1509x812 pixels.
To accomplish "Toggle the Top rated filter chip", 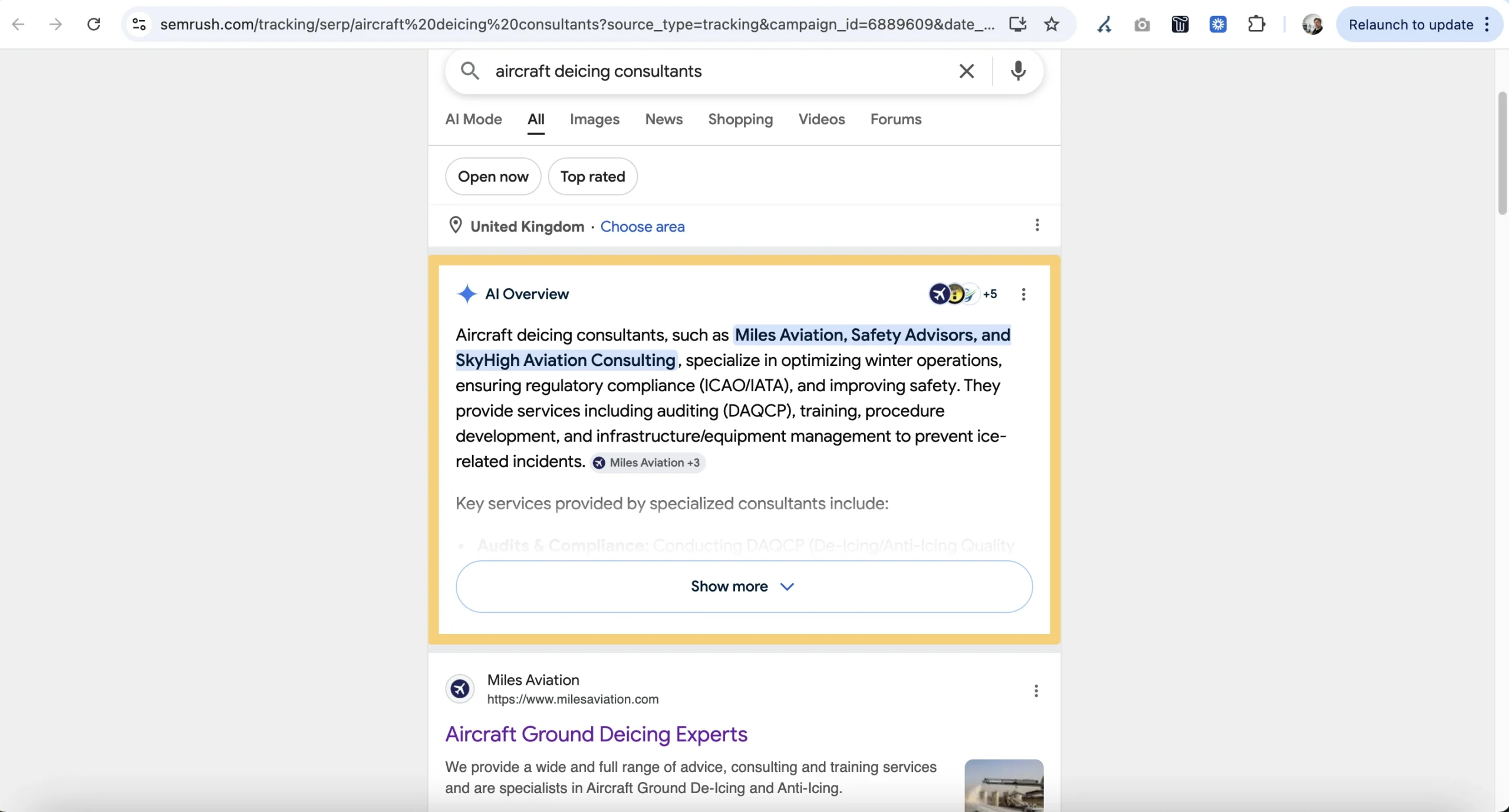I will tap(592, 176).
